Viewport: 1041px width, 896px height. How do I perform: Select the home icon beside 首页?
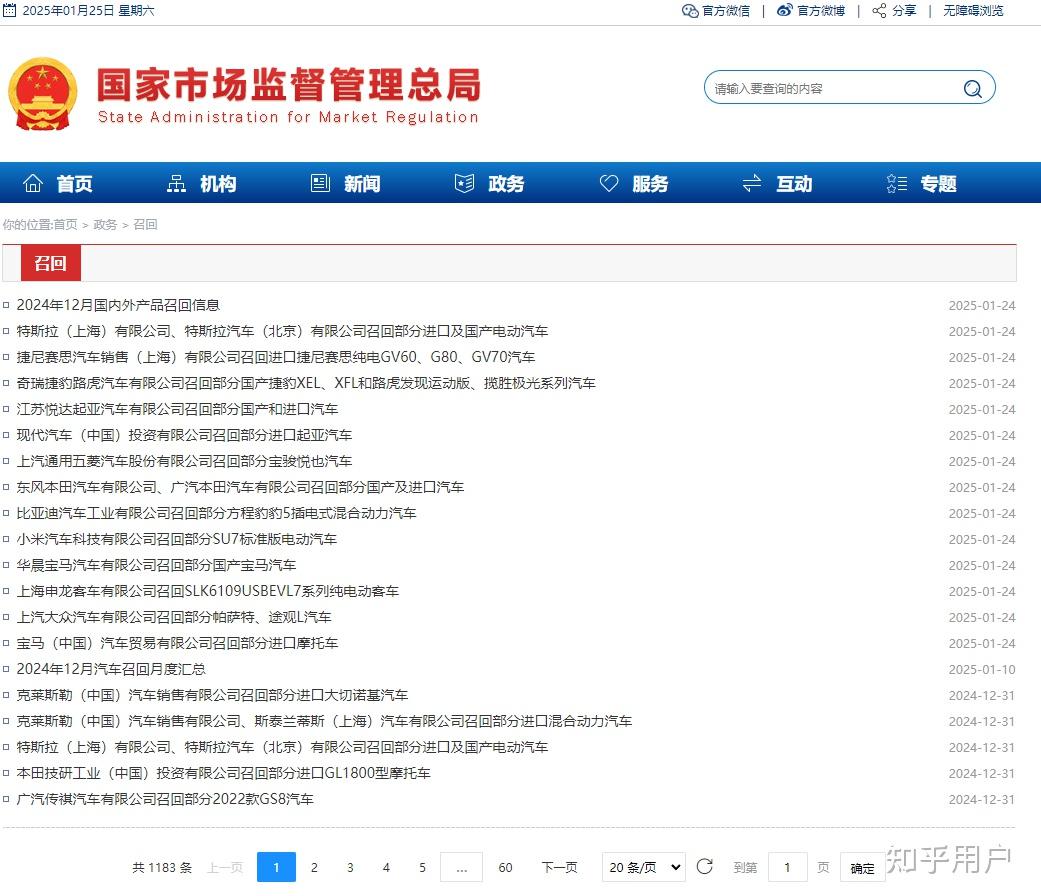[x=35, y=183]
